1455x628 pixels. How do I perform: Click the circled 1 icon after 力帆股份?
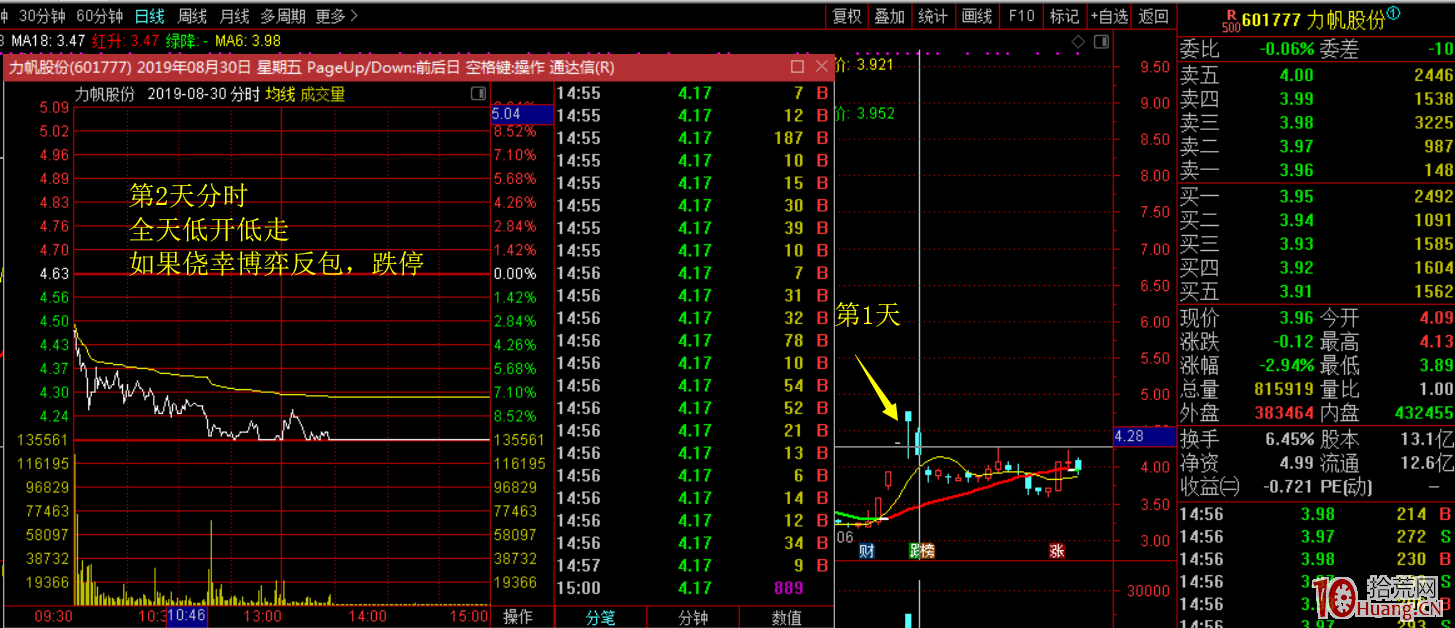tap(1393, 13)
